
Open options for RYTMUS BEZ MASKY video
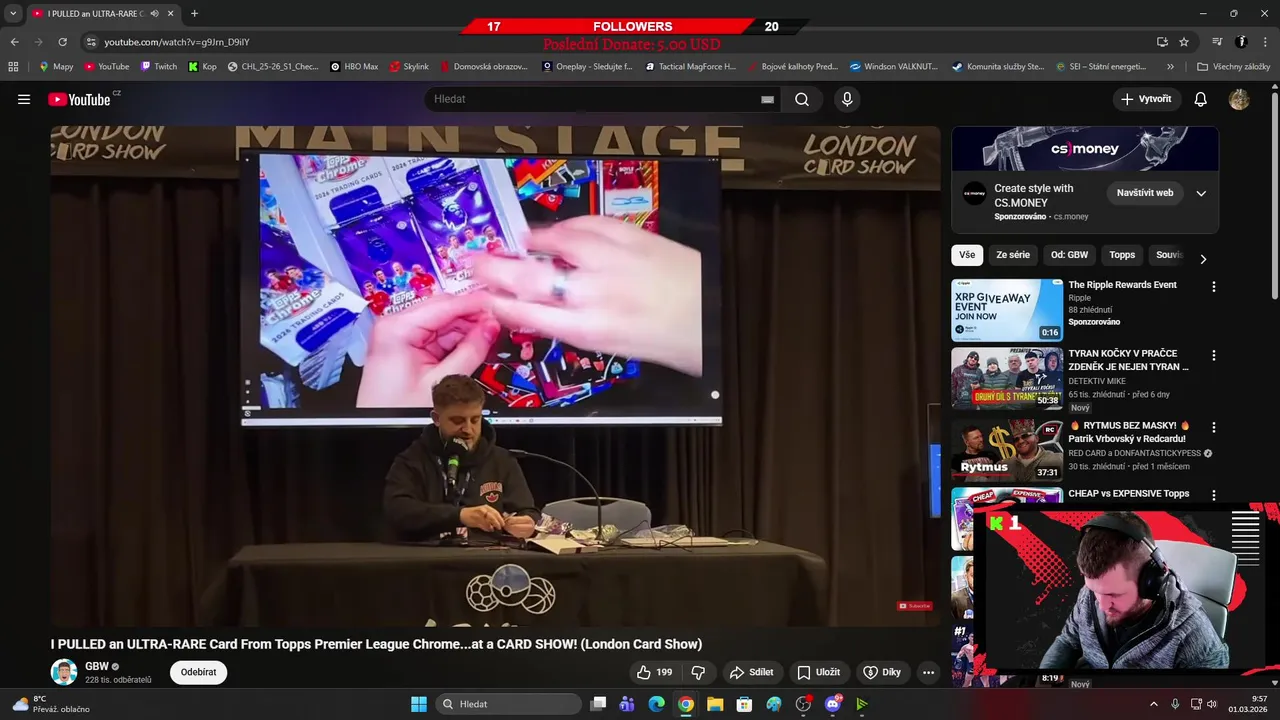pyautogui.click(x=1214, y=427)
